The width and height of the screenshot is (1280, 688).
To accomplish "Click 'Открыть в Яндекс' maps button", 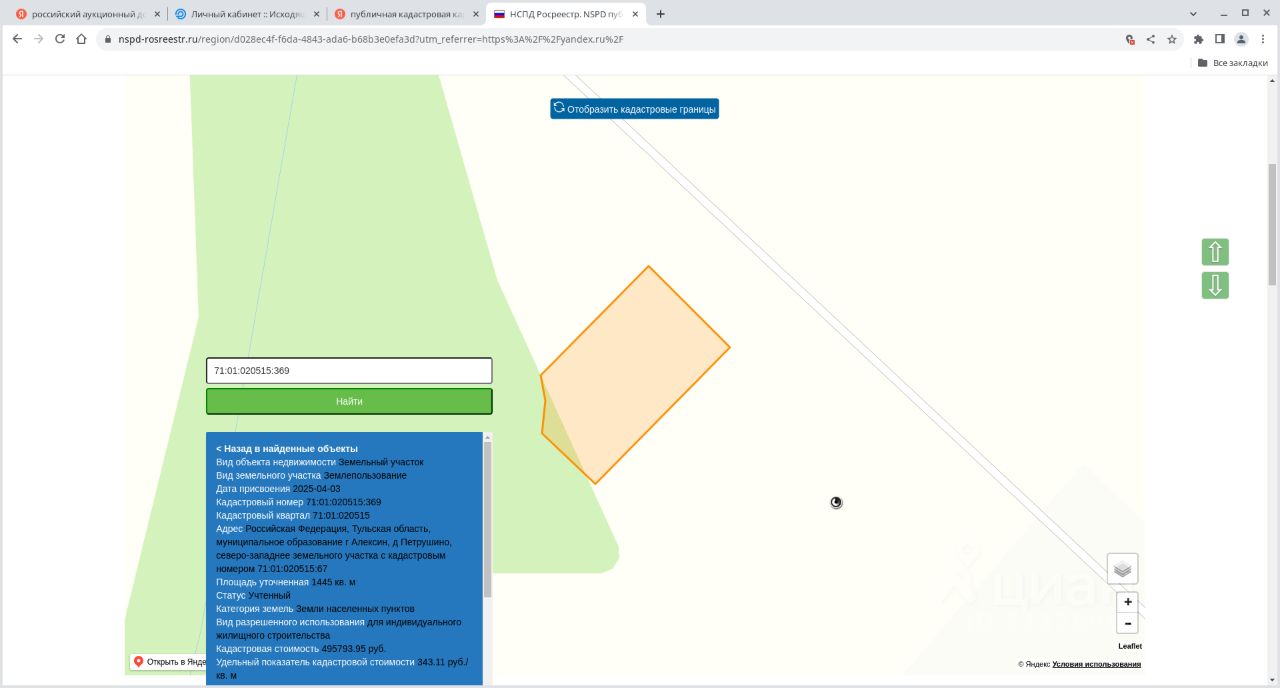I will click(169, 662).
